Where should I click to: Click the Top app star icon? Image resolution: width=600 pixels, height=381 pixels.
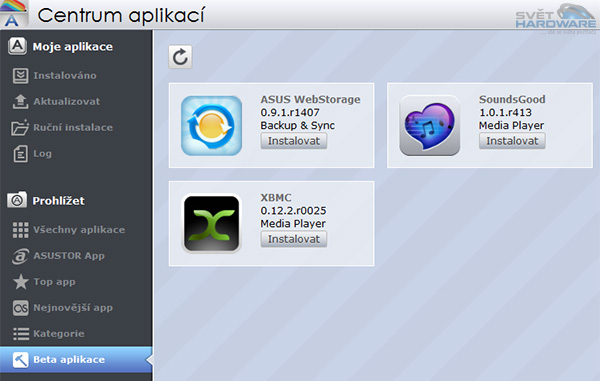(20, 282)
